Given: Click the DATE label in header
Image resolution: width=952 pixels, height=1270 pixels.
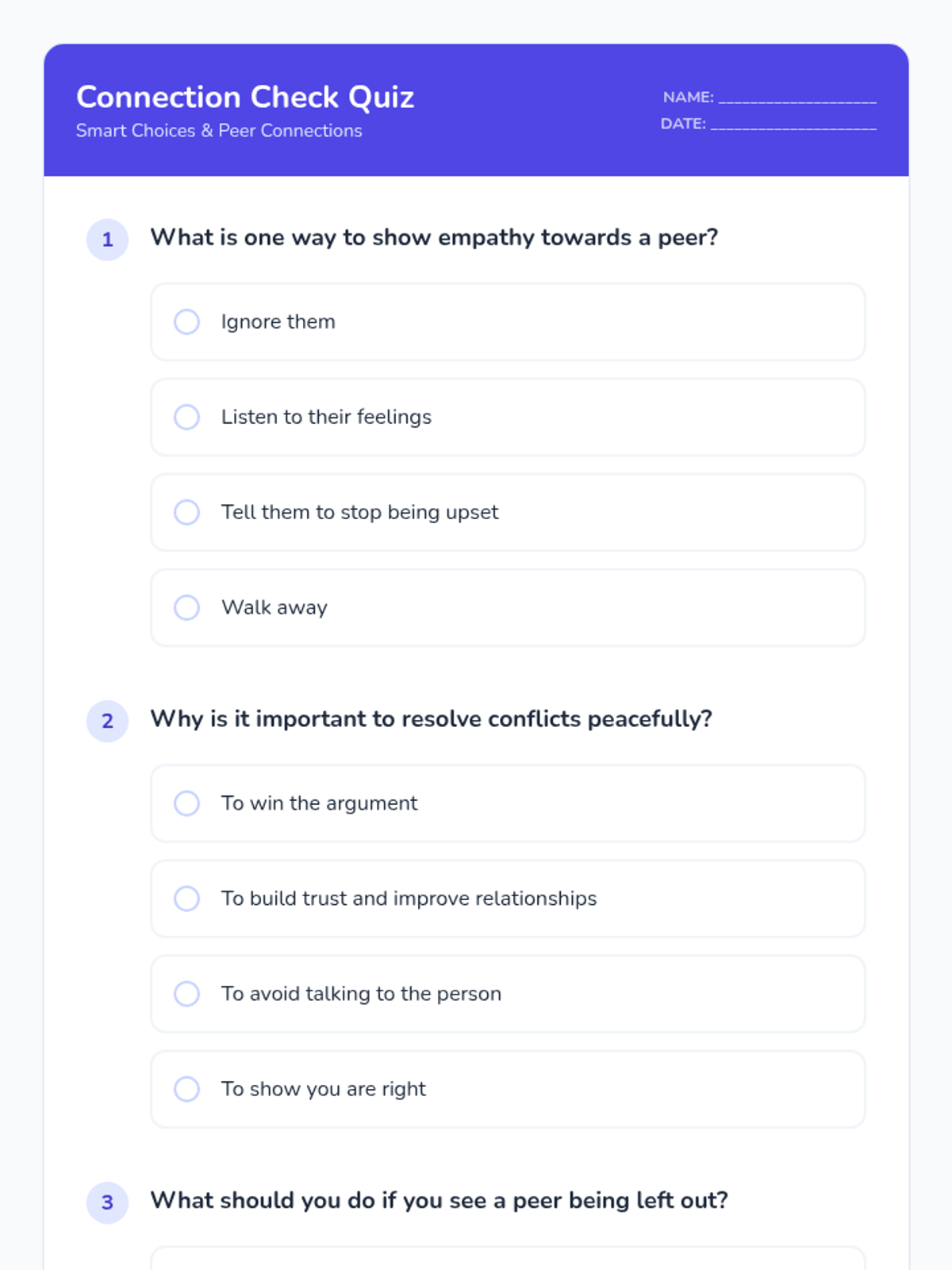Looking at the screenshot, I should (683, 124).
